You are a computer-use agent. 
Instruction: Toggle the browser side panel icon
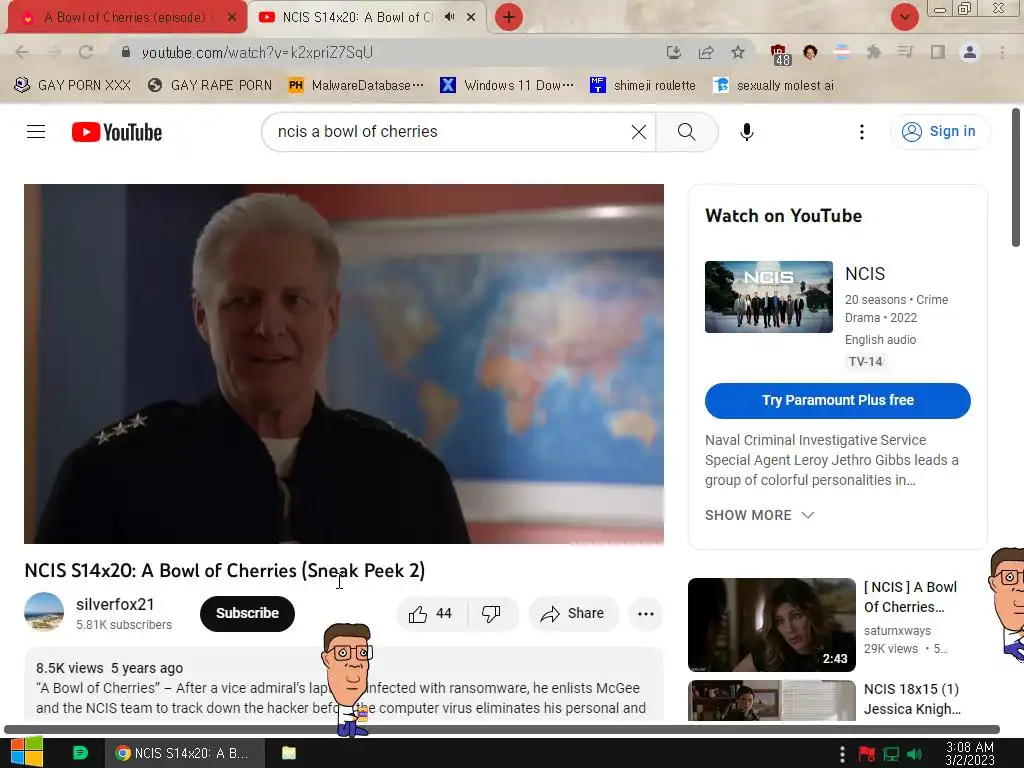[x=938, y=52]
